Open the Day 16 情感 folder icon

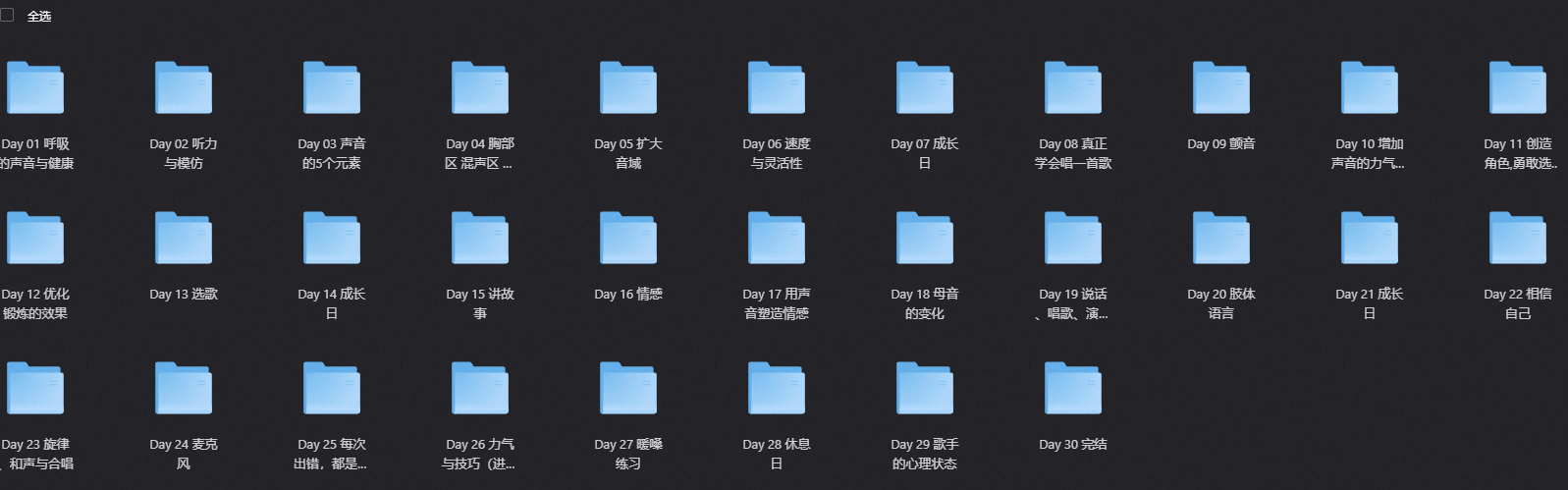tap(628, 238)
